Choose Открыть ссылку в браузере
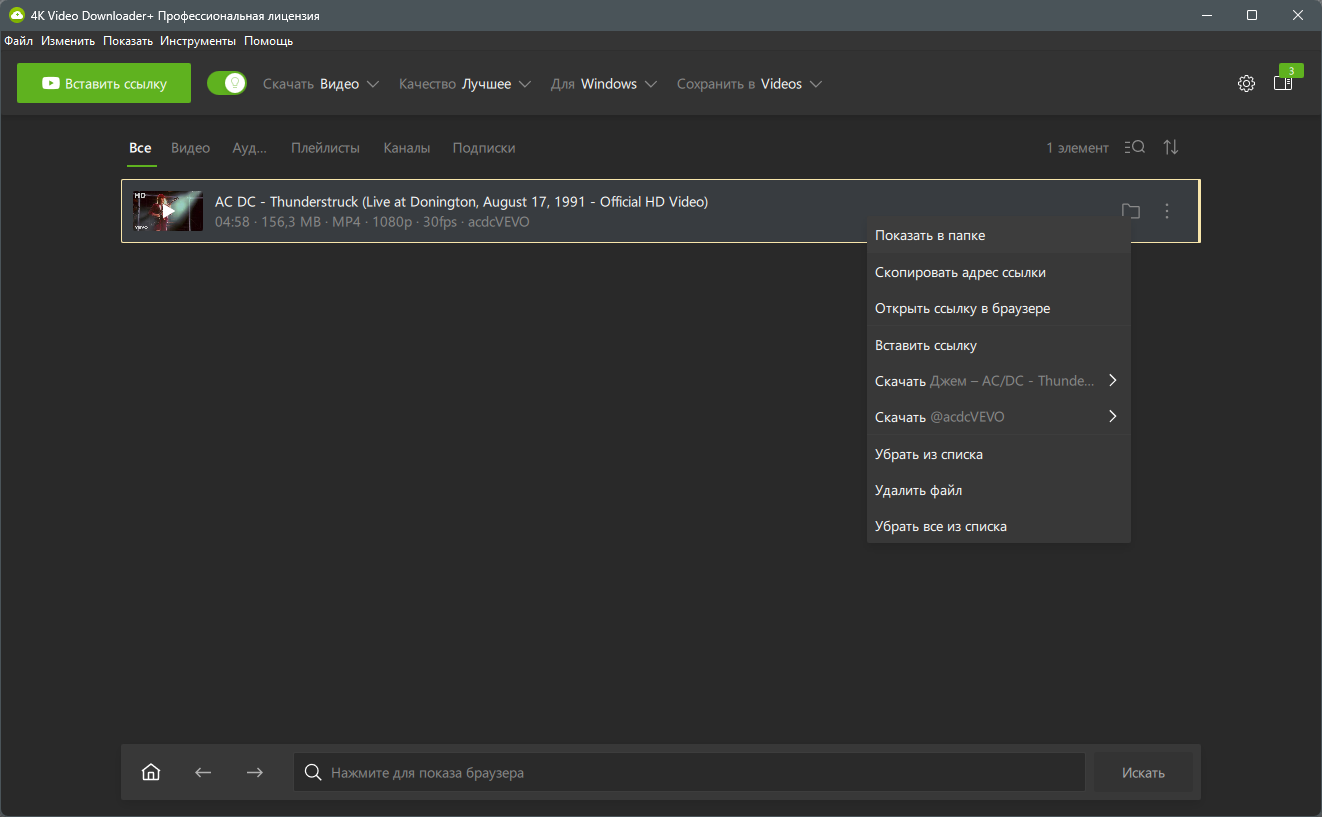Screen dimensions: 1322x817 click(x=998, y=309)
